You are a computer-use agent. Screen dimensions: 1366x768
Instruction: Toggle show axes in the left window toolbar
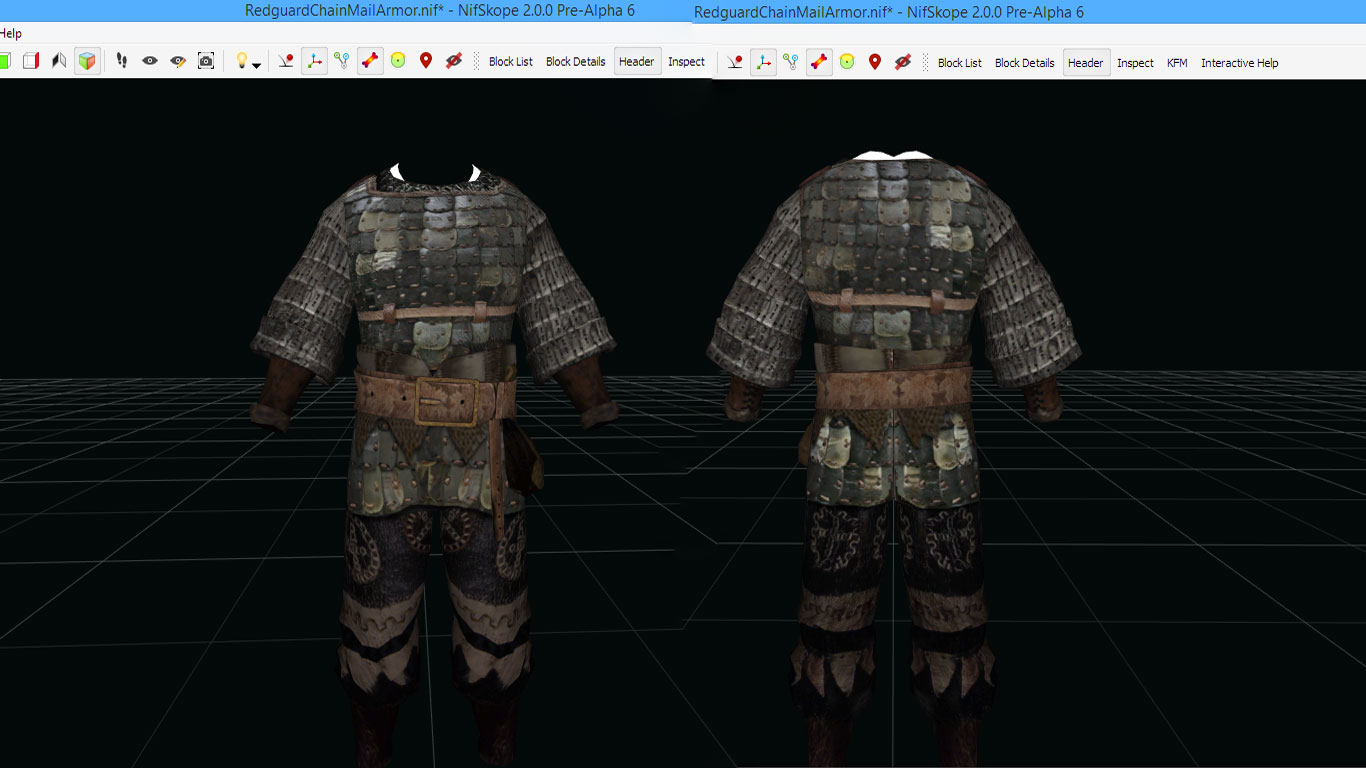click(314, 61)
